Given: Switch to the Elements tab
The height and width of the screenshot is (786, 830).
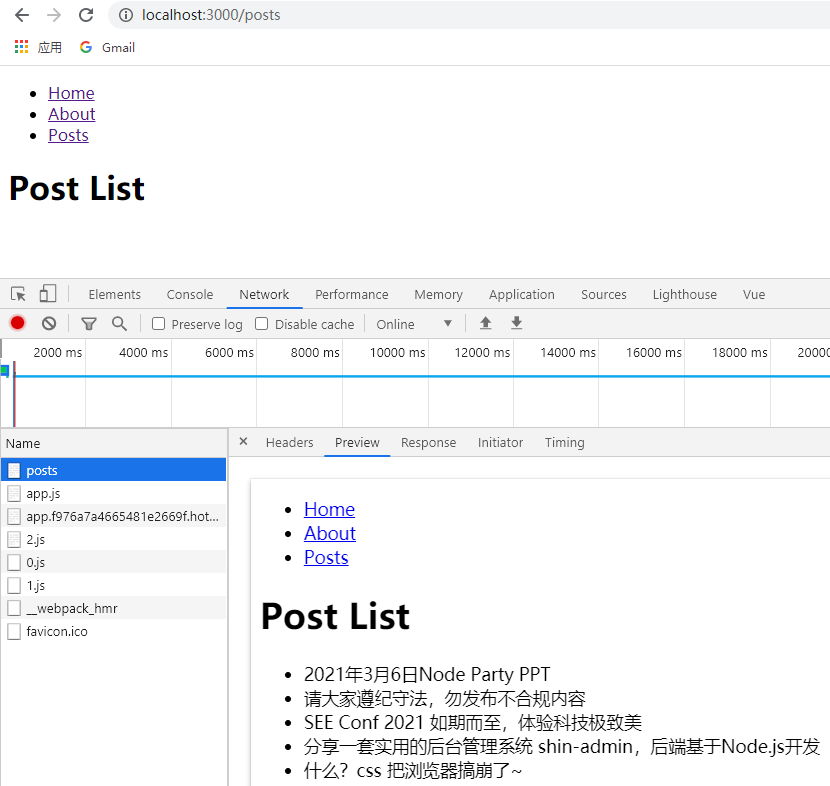Looking at the screenshot, I should (114, 294).
